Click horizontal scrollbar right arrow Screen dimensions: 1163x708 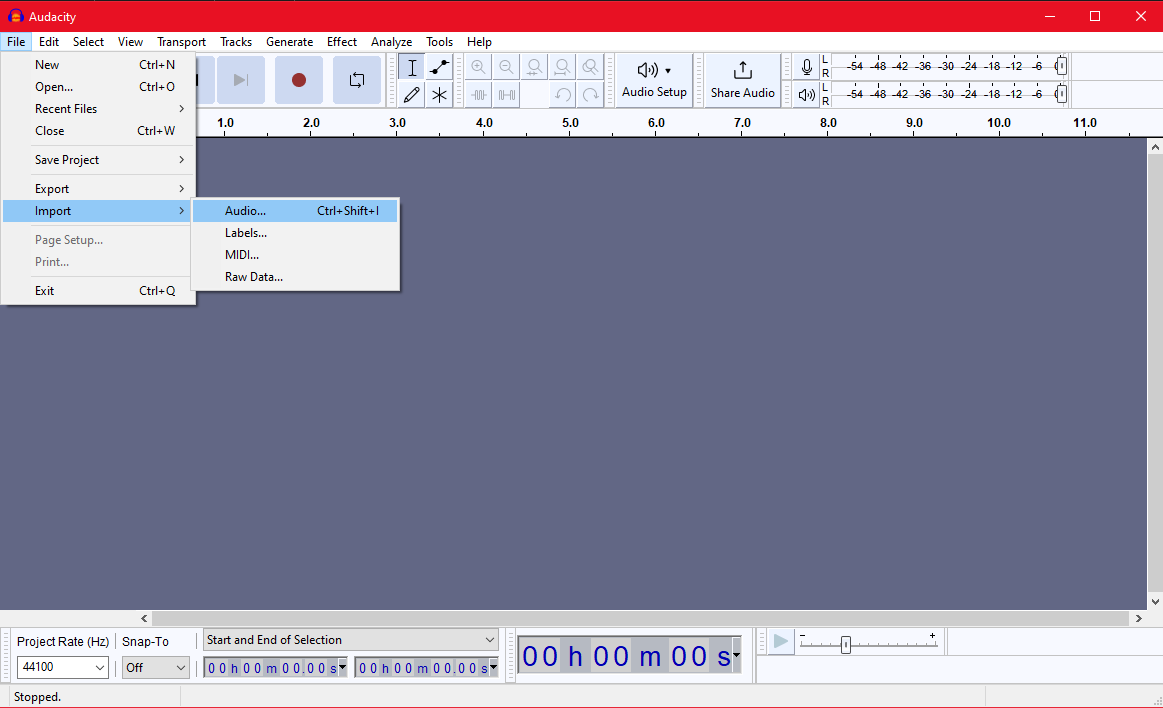point(1139,618)
